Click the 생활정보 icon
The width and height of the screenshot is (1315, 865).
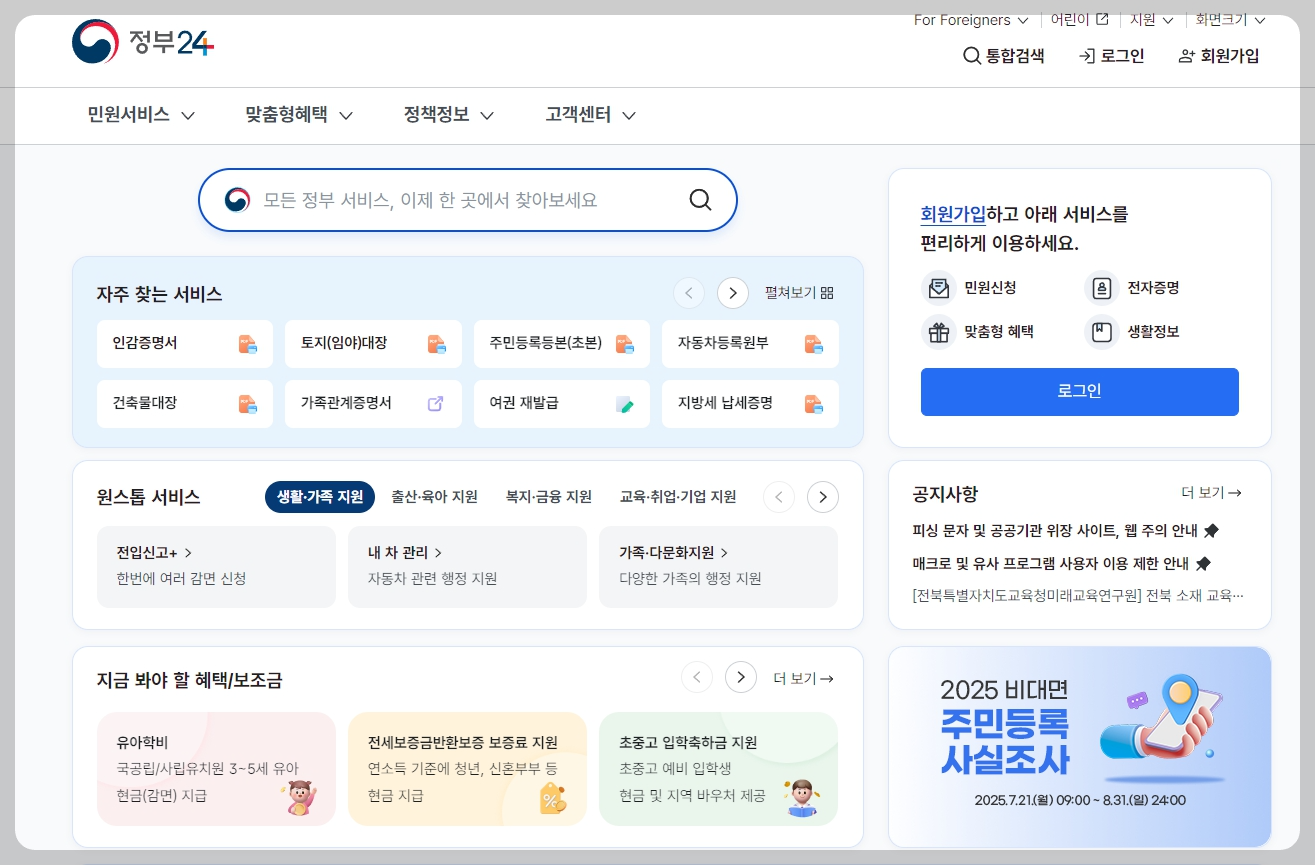click(x=1101, y=332)
